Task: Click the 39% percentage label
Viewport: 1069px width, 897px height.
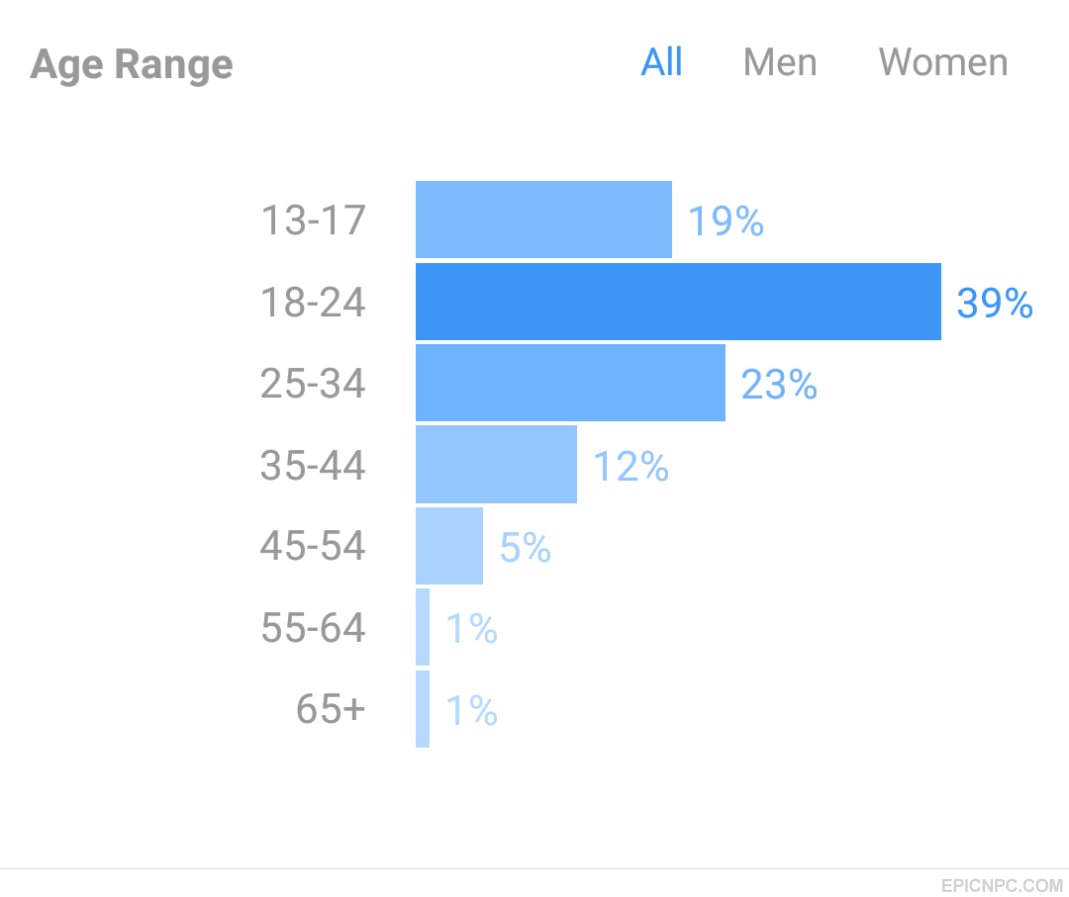Action: (995, 303)
